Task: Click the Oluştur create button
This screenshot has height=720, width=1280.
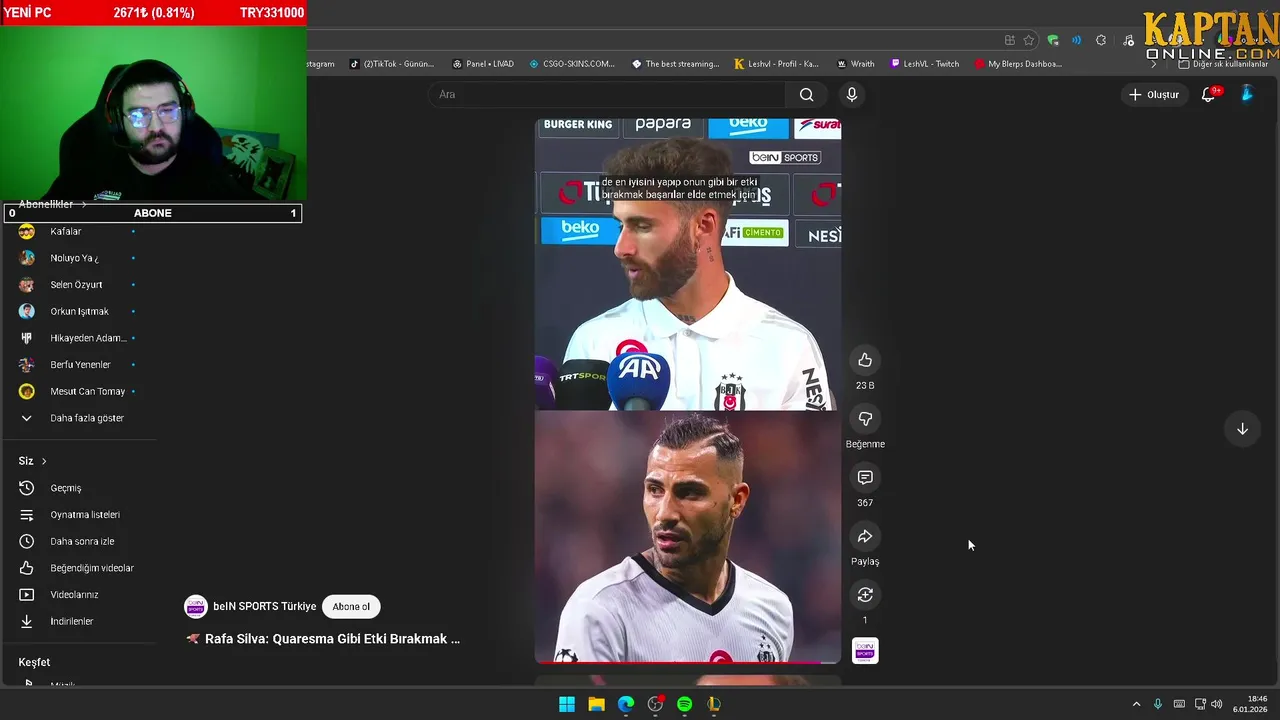Action: [x=1154, y=94]
